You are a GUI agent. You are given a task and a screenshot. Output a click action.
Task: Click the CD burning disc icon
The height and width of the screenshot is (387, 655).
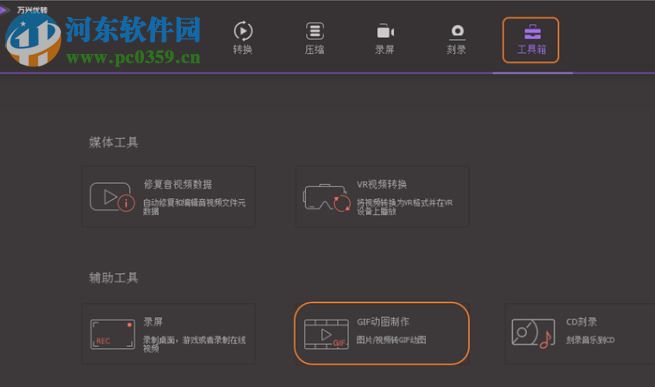point(533,334)
